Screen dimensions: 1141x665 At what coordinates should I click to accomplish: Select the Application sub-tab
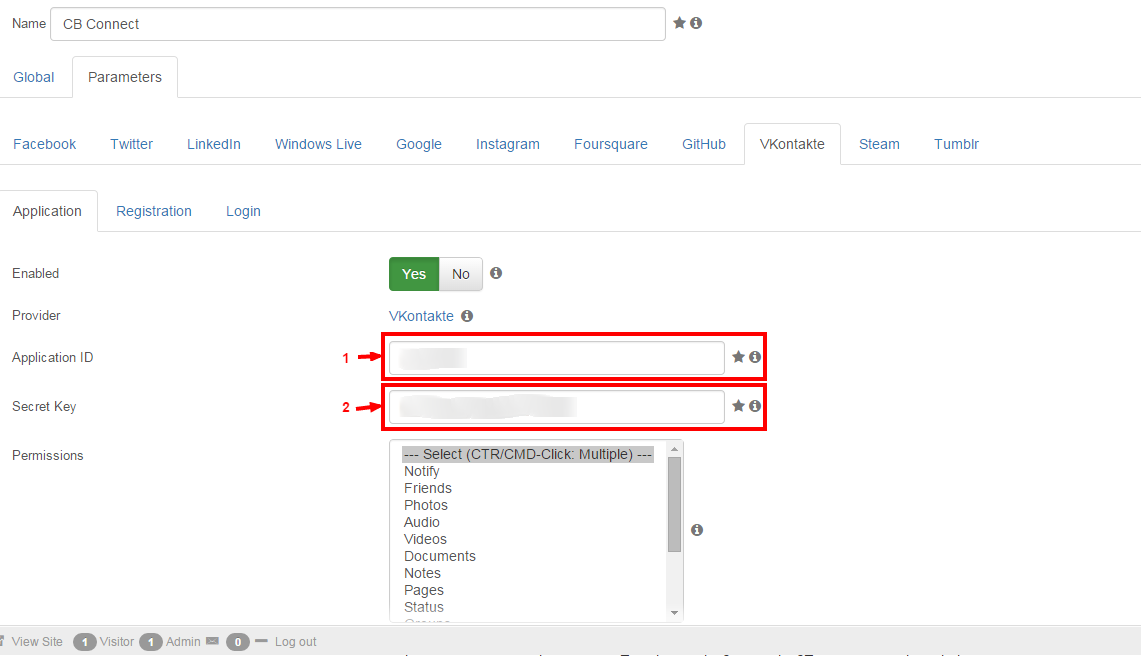pos(47,211)
